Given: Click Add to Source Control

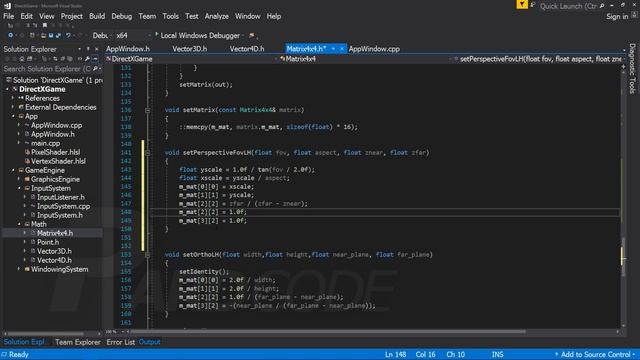Looking at the screenshot, I should click(x=595, y=354).
